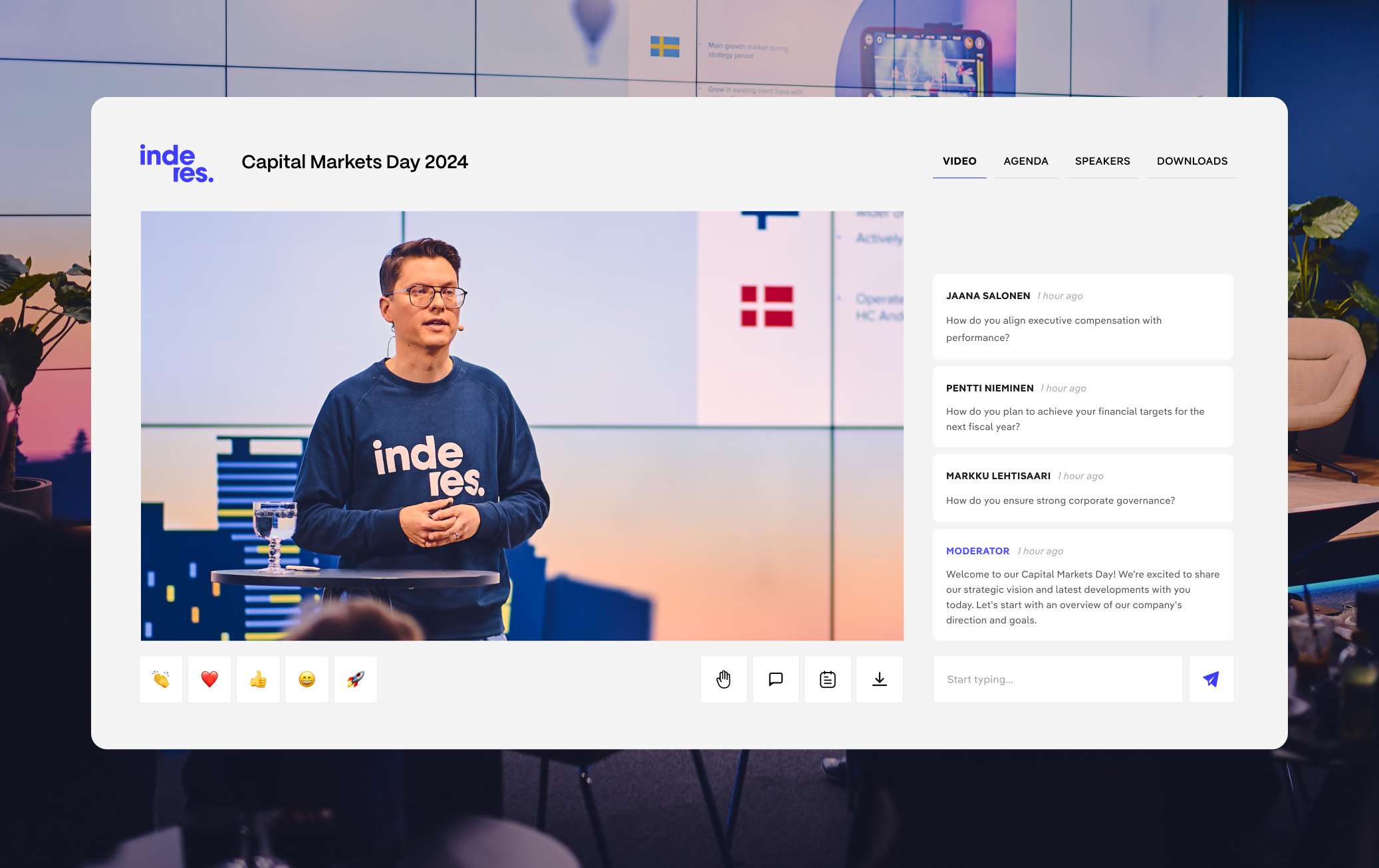Click the download arrow icon
1379x868 pixels.
coord(879,679)
